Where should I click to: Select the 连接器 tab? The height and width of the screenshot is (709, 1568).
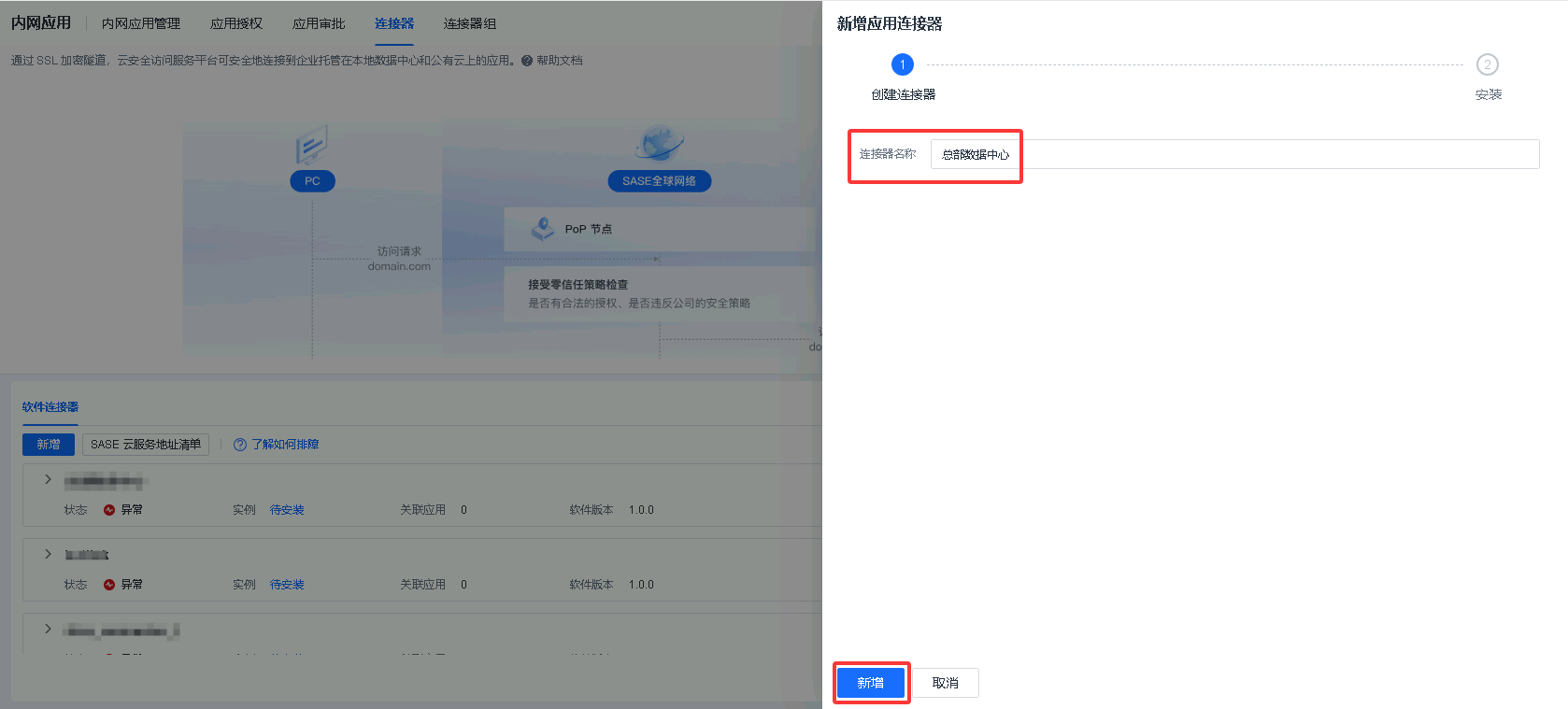394,23
